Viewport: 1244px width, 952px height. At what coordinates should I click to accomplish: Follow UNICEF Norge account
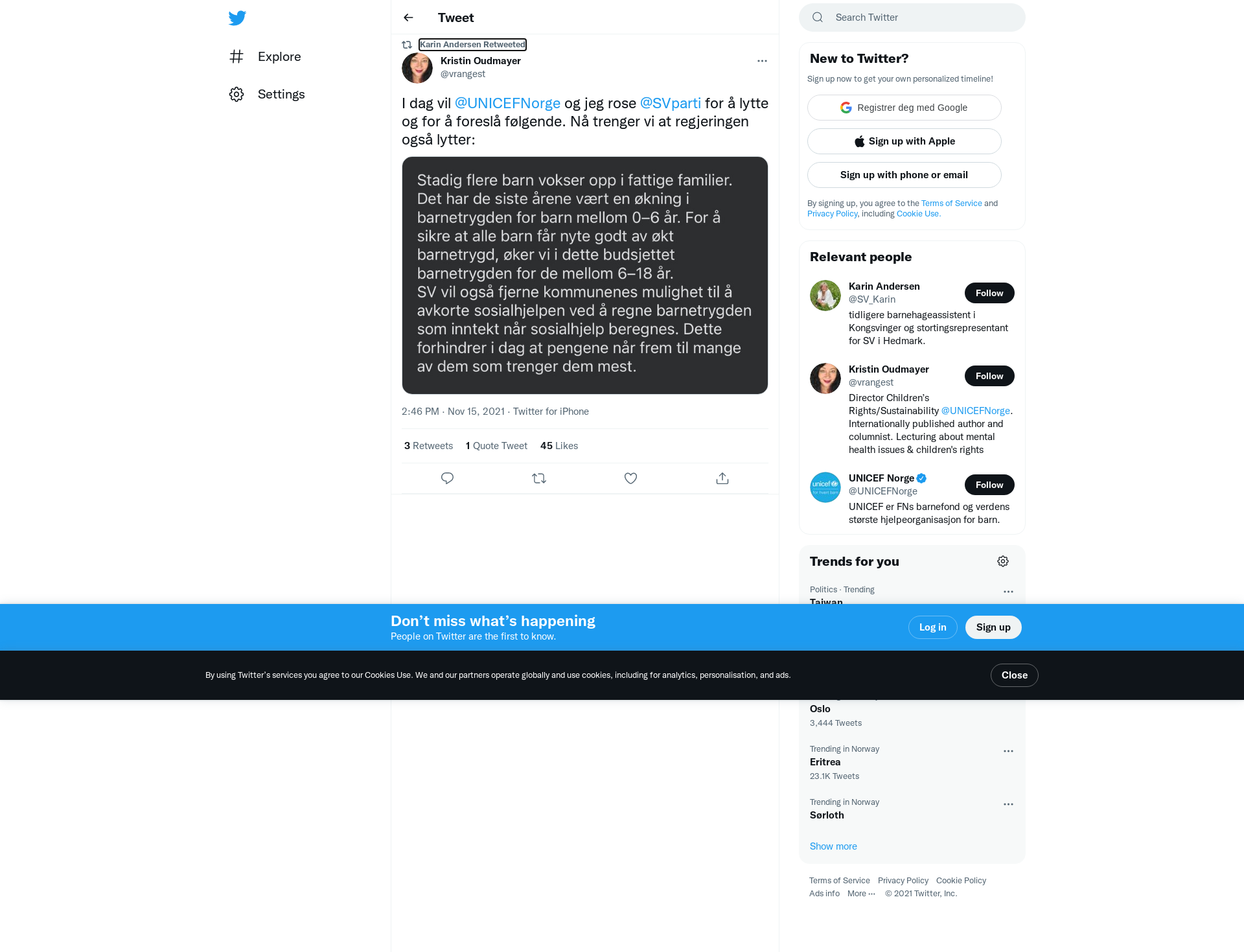(x=989, y=485)
